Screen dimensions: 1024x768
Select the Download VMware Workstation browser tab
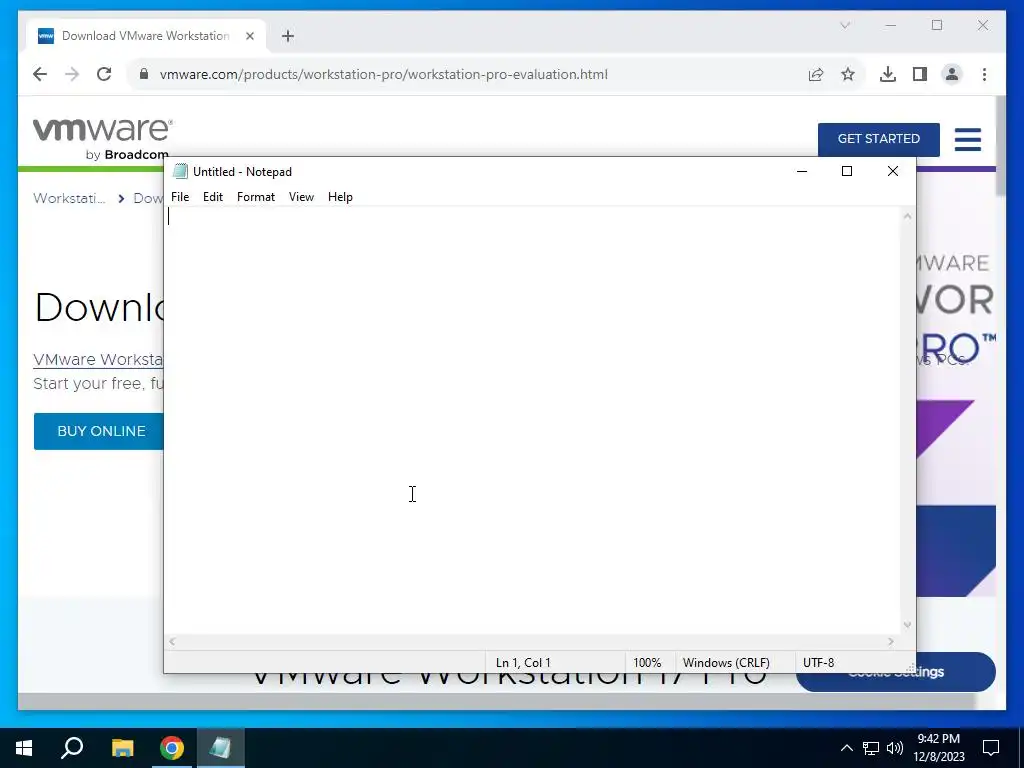(146, 36)
